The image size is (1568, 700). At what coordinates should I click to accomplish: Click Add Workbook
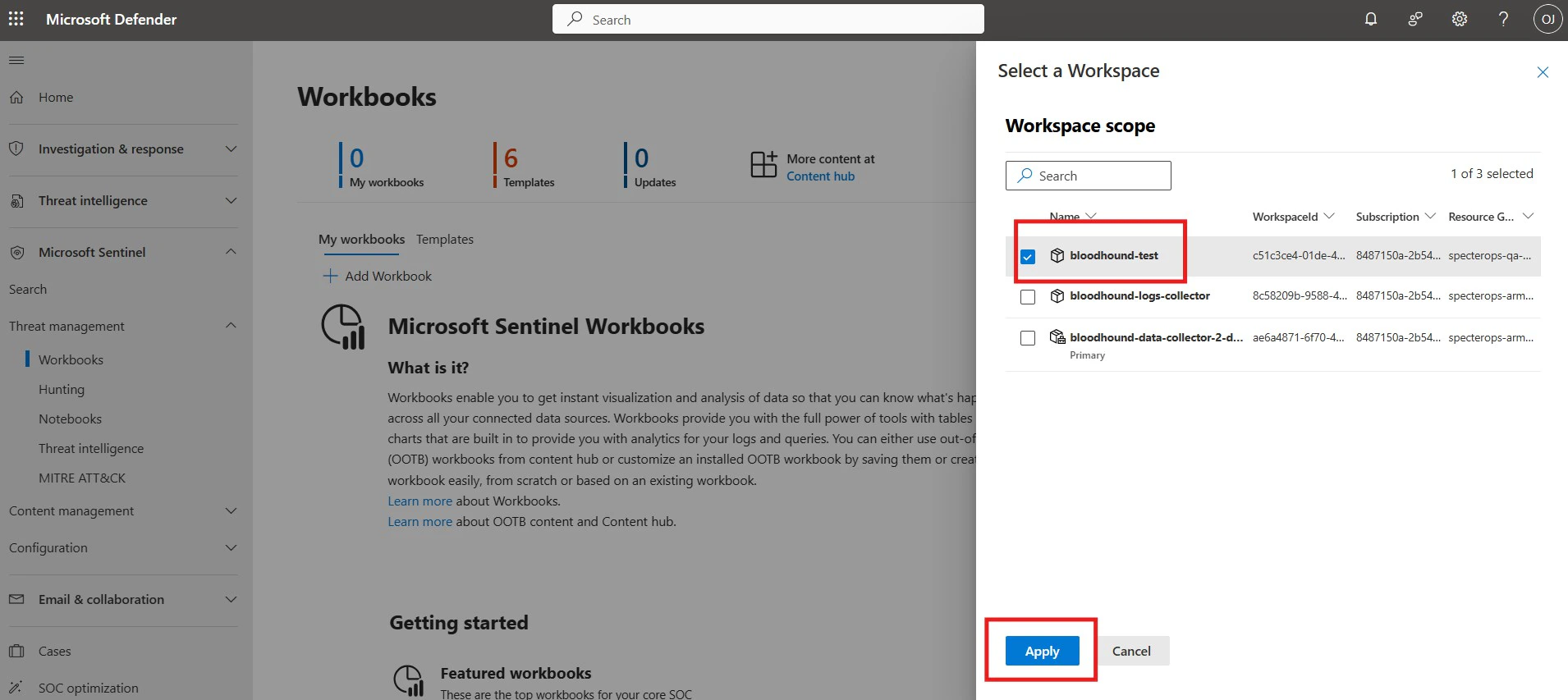(x=378, y=276)
